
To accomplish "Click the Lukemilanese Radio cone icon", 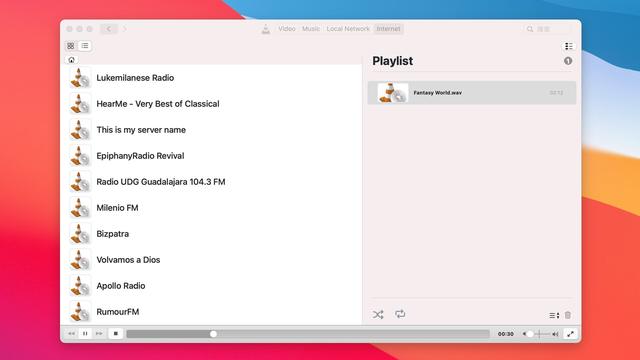I will click(x=80, y=78).
